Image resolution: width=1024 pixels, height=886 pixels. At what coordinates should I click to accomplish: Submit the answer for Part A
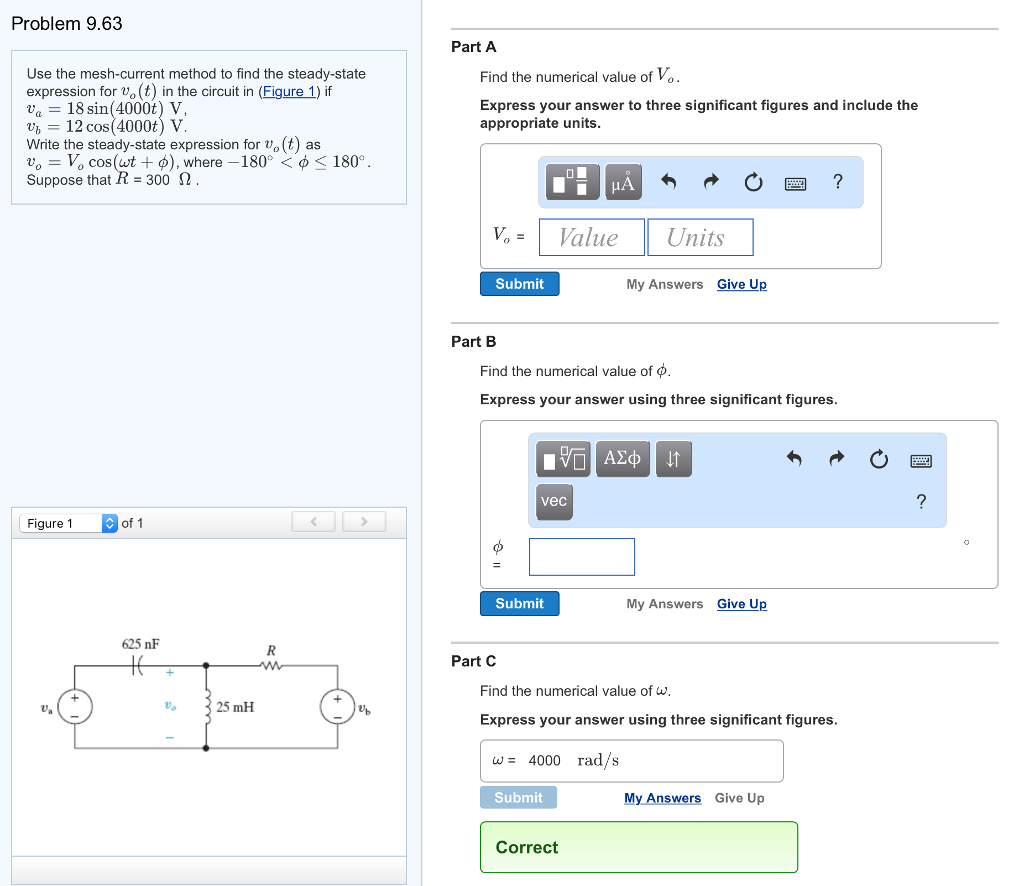click(x=519, y=283)
